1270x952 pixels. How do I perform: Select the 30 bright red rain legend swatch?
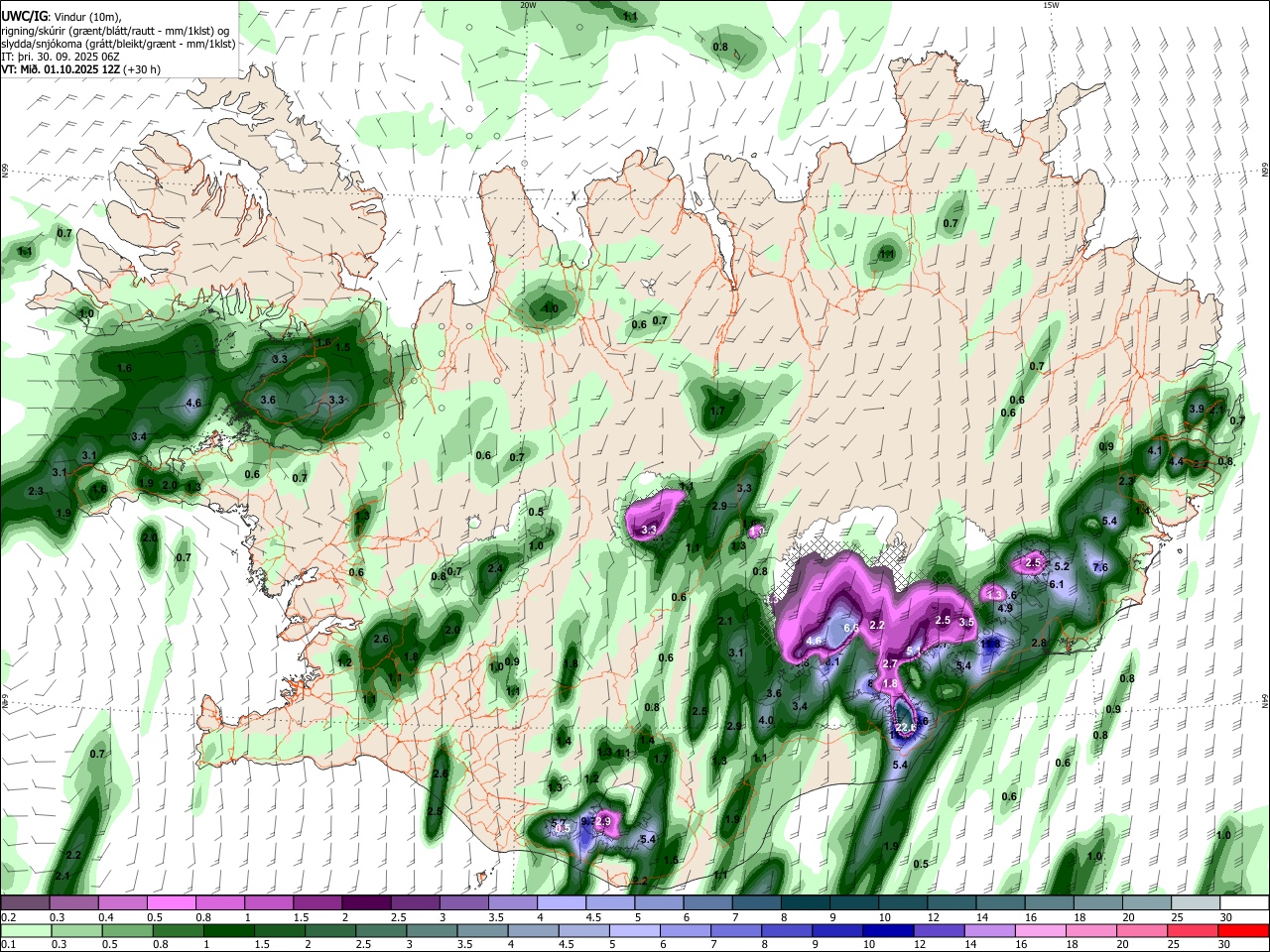pyautogui.click(x=1244, y=930)
